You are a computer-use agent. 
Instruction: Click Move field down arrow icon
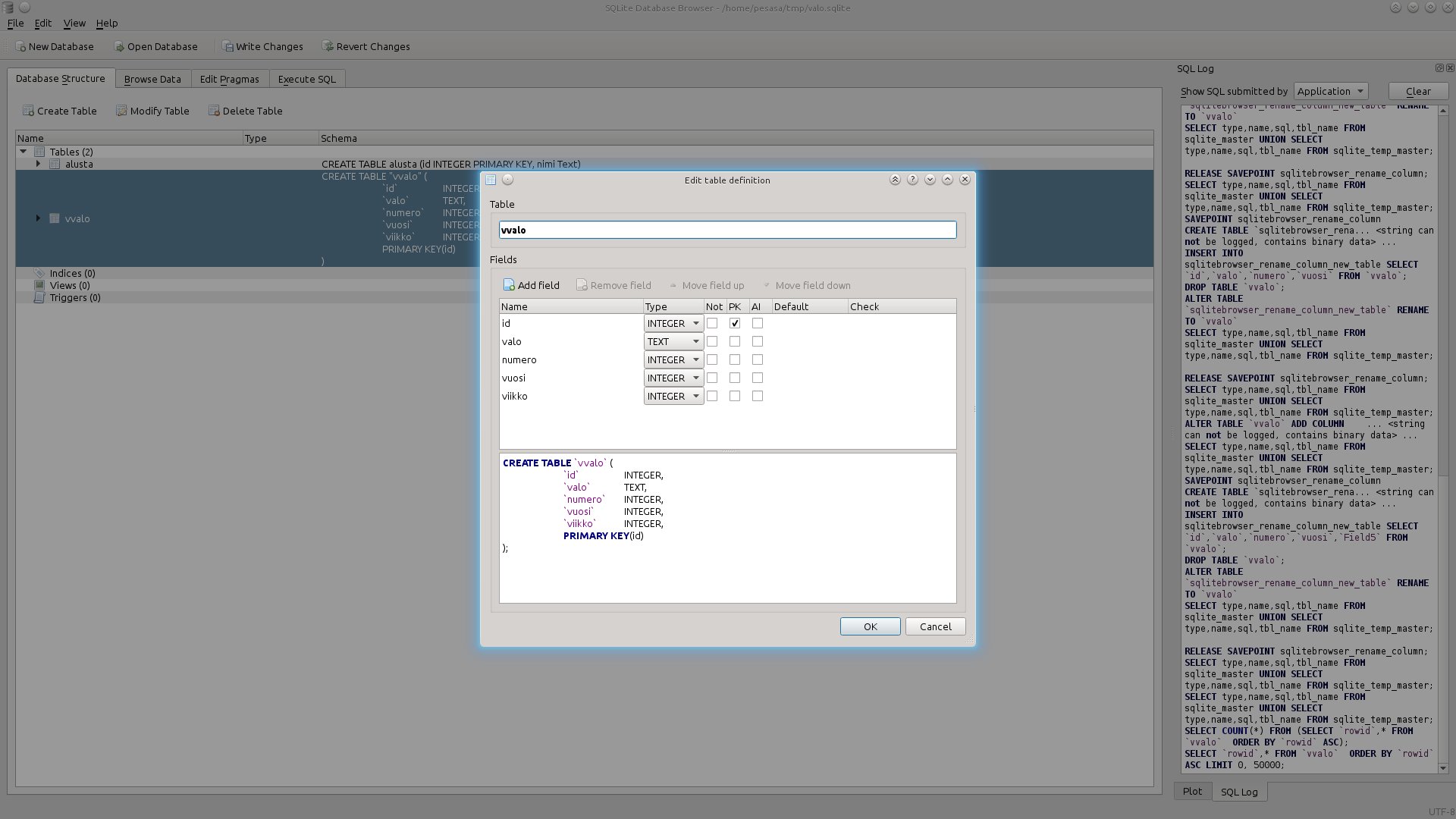coord(767,286)
